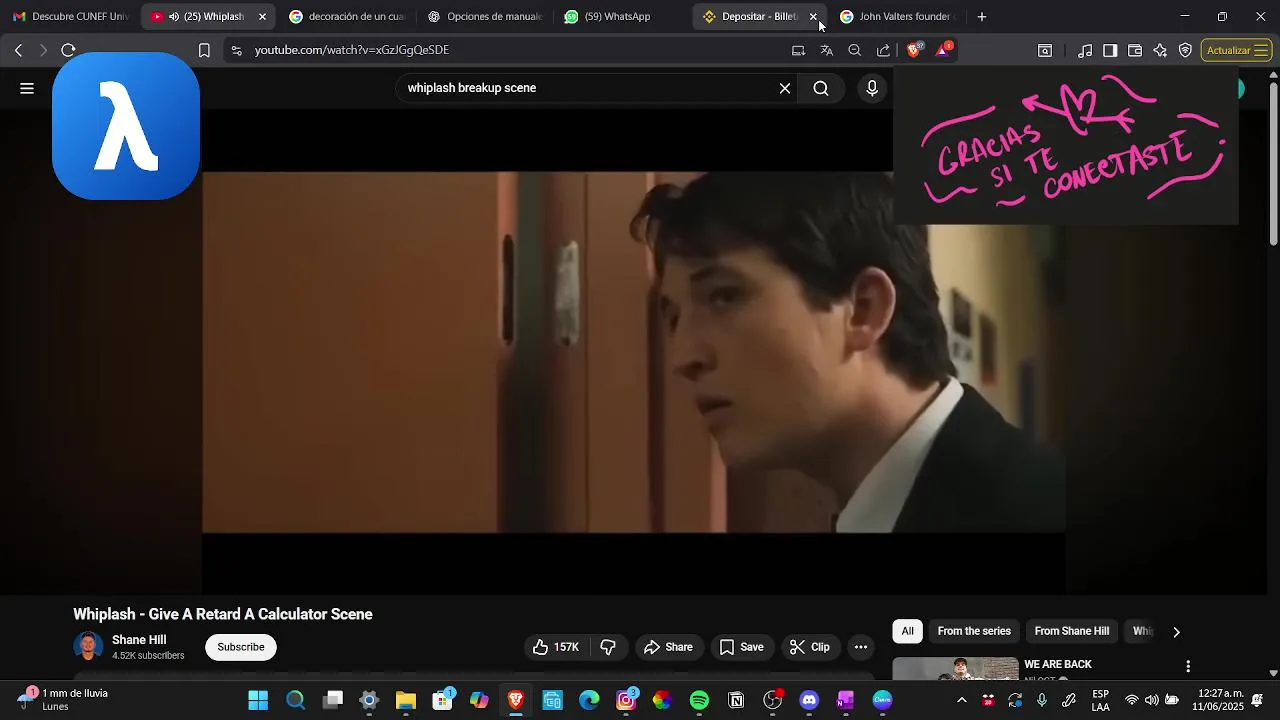This screenshot has width=1280, height=720.
Task: Open the weather widget 1 mm de lluvia
Action: 62,699
